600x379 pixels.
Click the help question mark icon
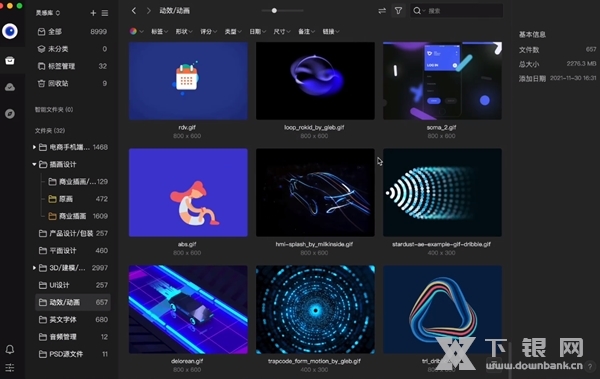click(x=590, y=366)
